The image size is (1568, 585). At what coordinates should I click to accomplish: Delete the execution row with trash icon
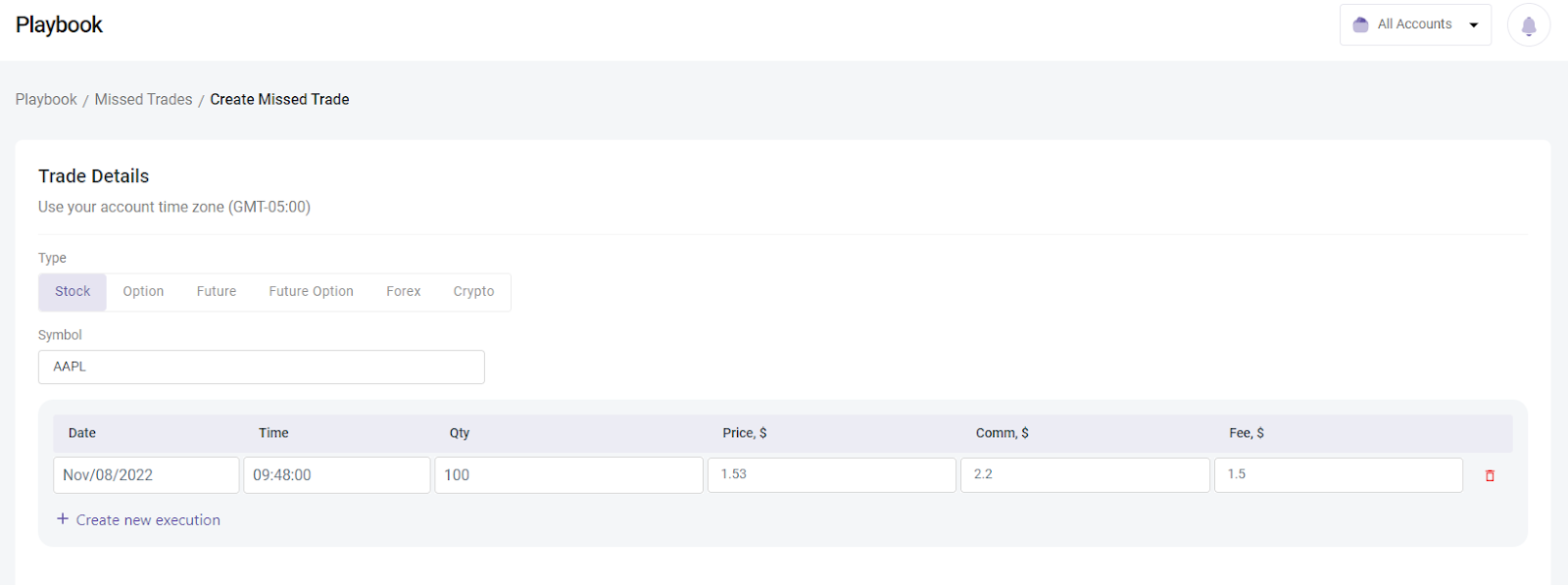[1490, 476]
